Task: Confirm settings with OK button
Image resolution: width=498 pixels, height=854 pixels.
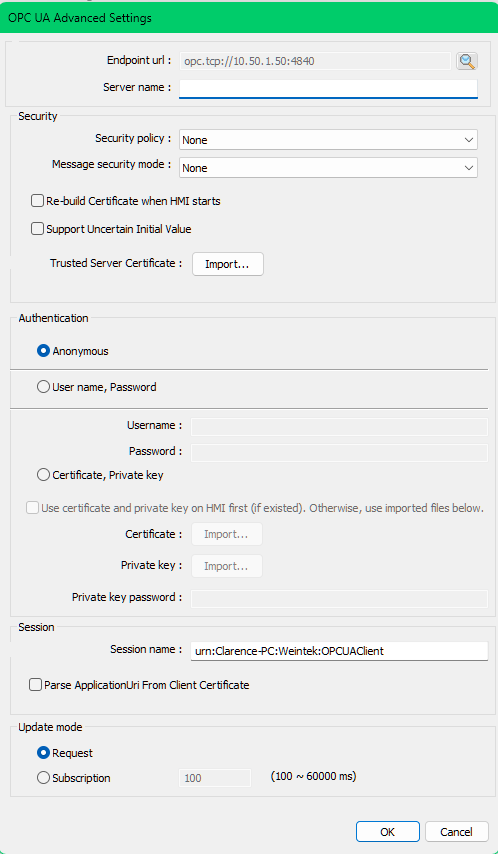Action: point(387,832)
